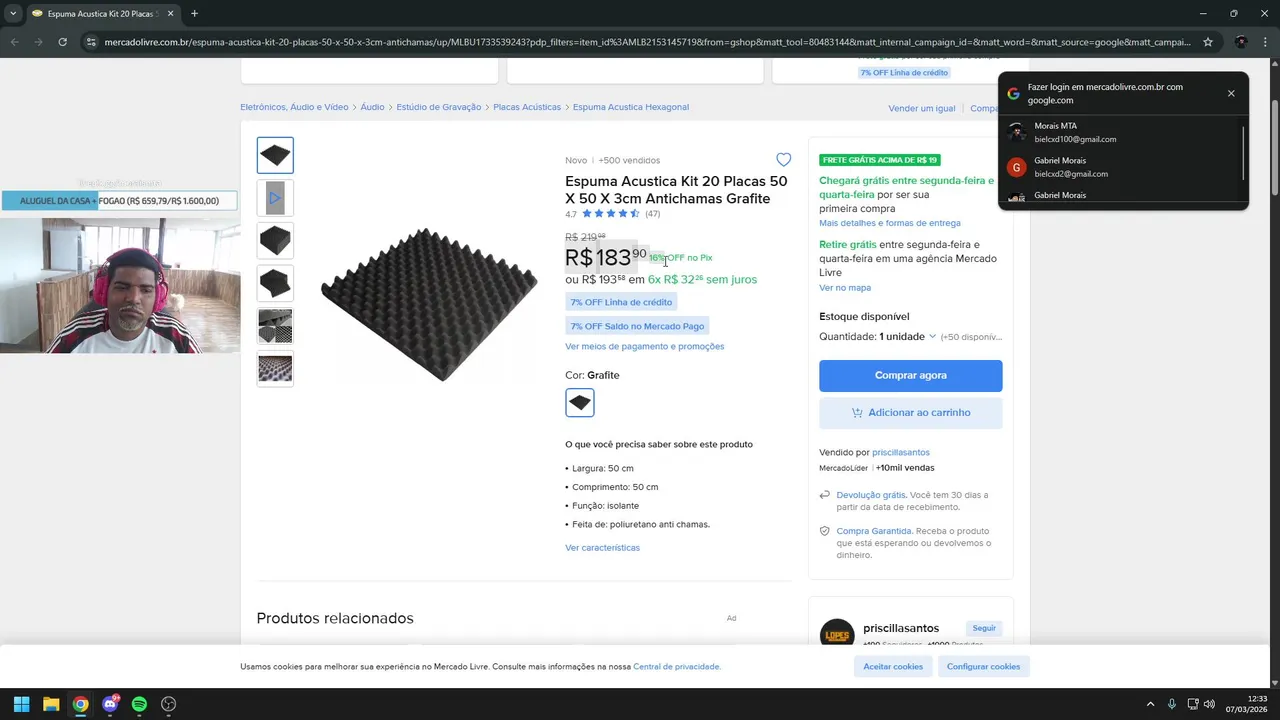Viewport: 1280px width, 720px height.
Task: Go back in browser history
Action: (14, 42)
